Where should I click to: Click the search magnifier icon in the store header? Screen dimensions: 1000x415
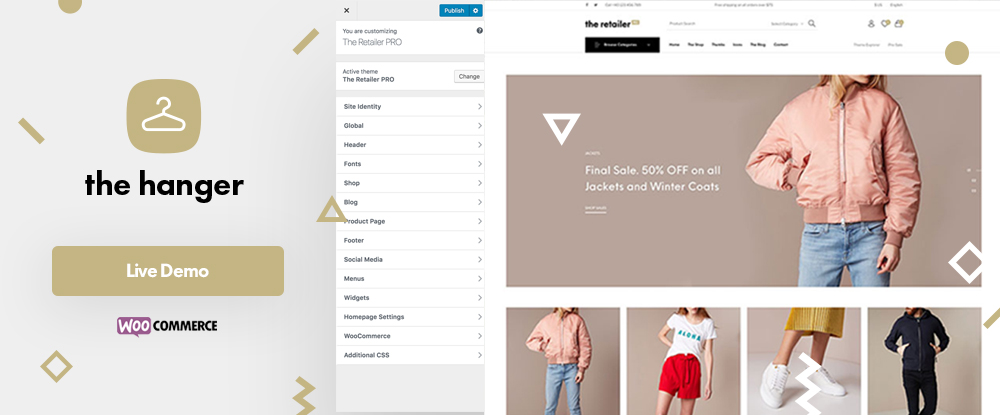point(812,24)
